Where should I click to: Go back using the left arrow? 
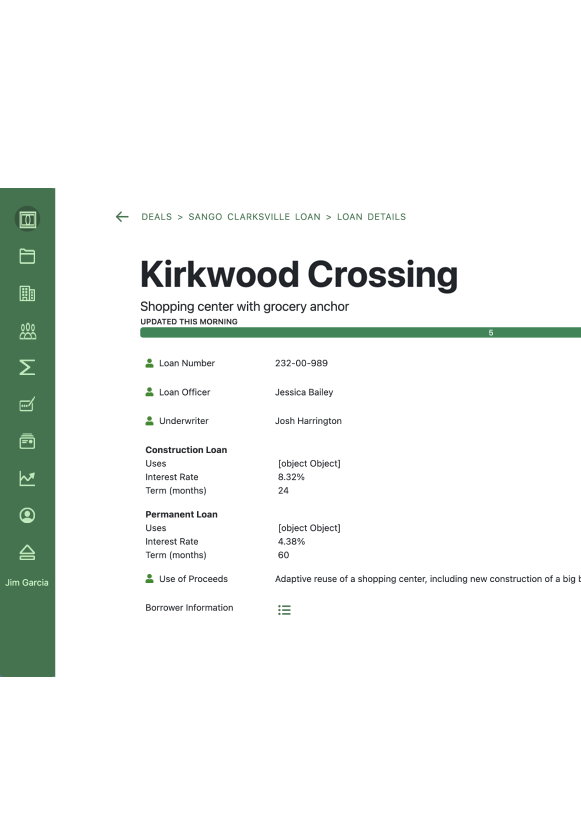point(122,217)
